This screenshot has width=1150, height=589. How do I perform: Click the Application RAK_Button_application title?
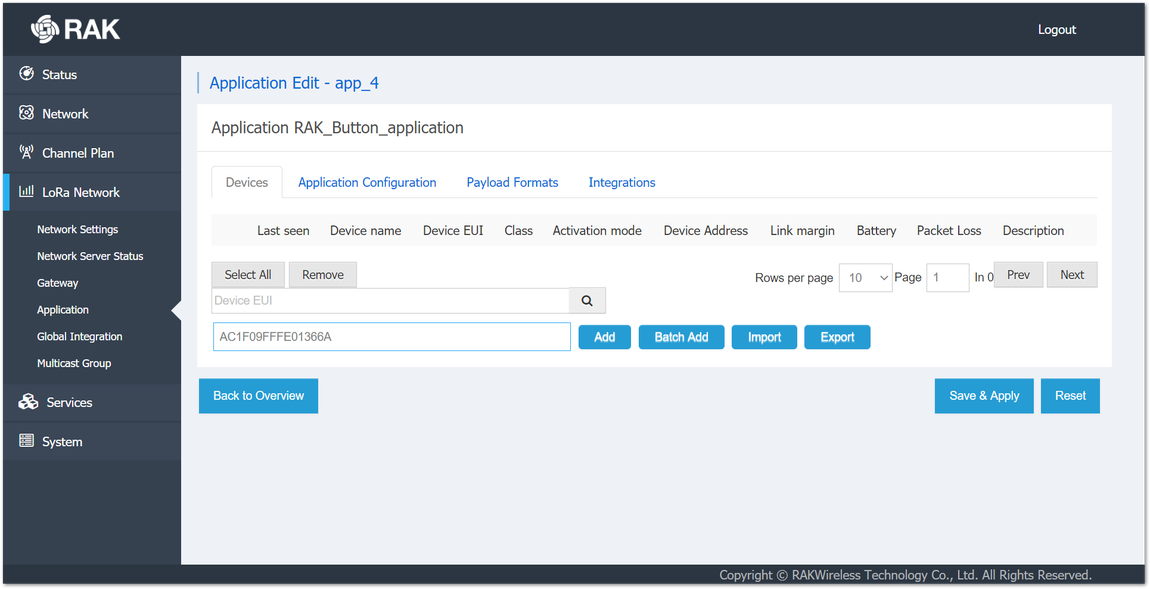337,128
